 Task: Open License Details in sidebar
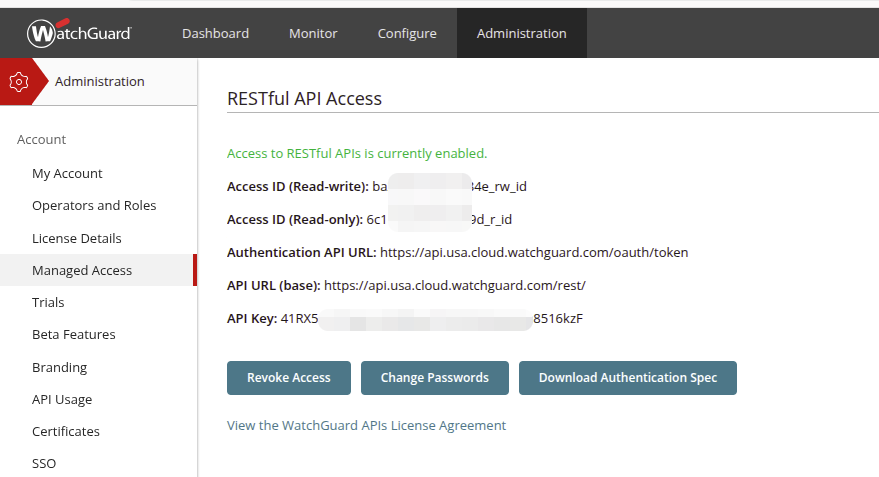point(77,239)
